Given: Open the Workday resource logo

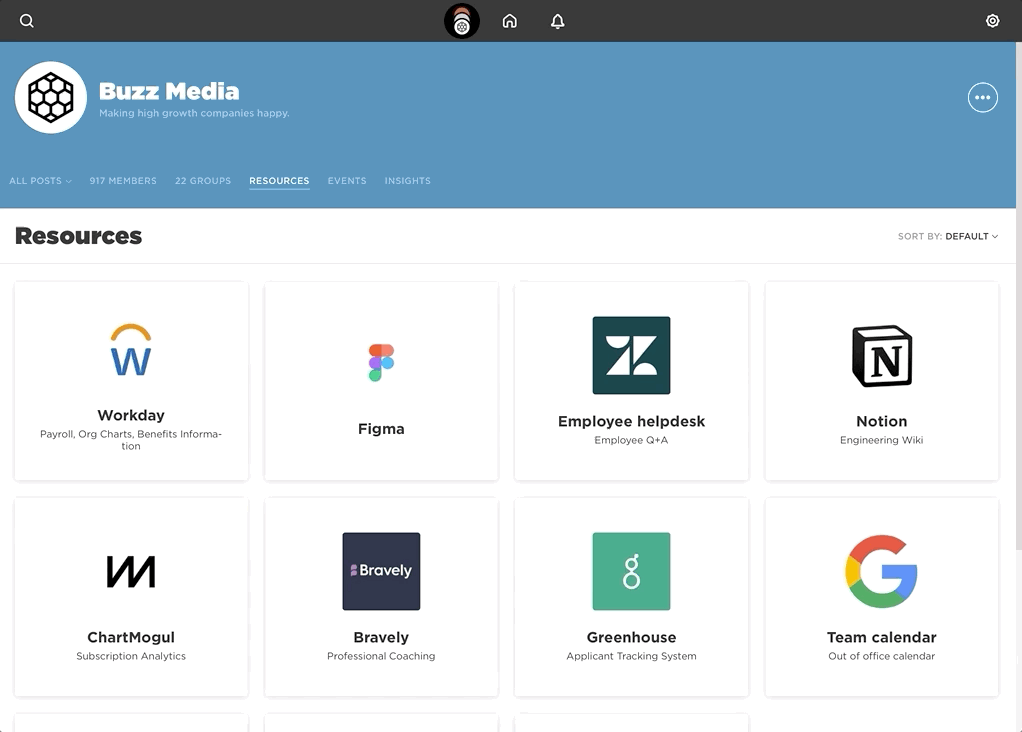Looking at the screenshot, I should pos(131,350).
